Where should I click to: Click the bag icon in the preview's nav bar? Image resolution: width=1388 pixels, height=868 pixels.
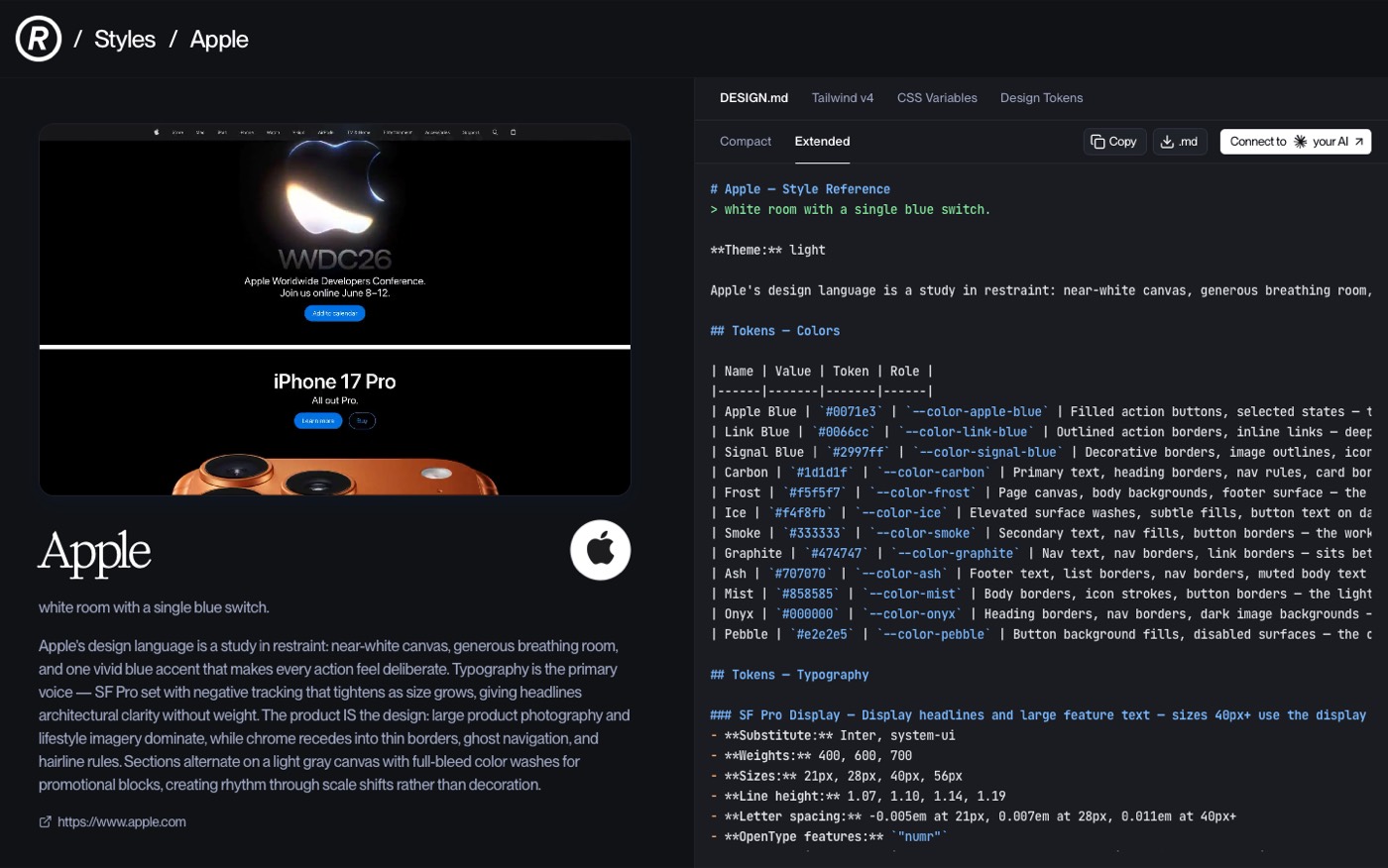pos(513,132)
